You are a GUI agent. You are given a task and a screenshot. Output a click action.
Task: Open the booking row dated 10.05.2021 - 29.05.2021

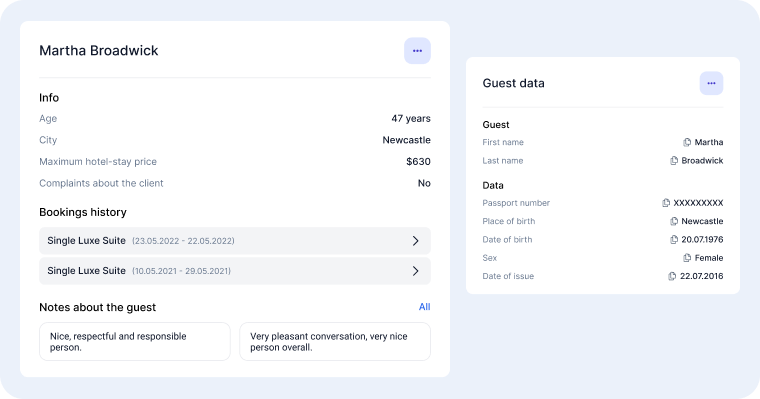235,271
